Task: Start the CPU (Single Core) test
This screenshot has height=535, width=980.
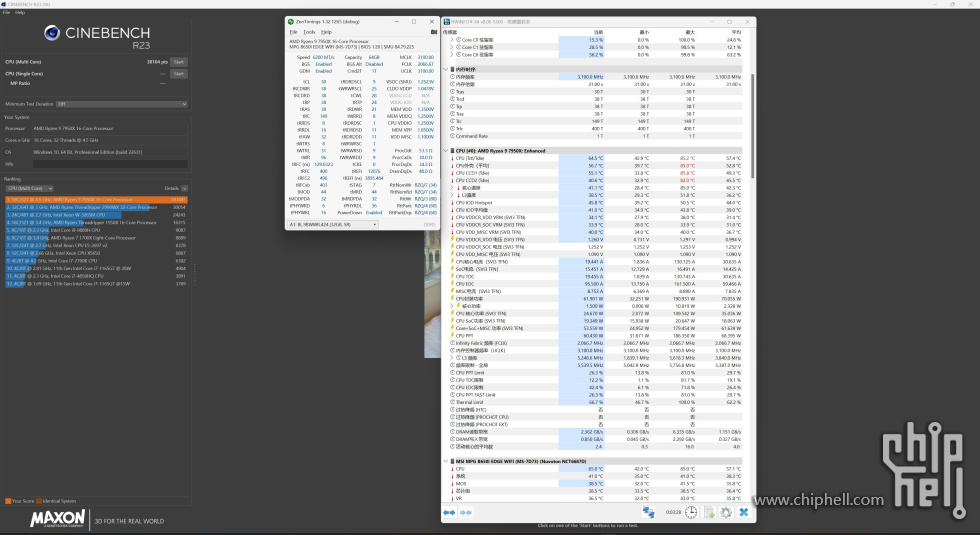Action: pos(179,74)
